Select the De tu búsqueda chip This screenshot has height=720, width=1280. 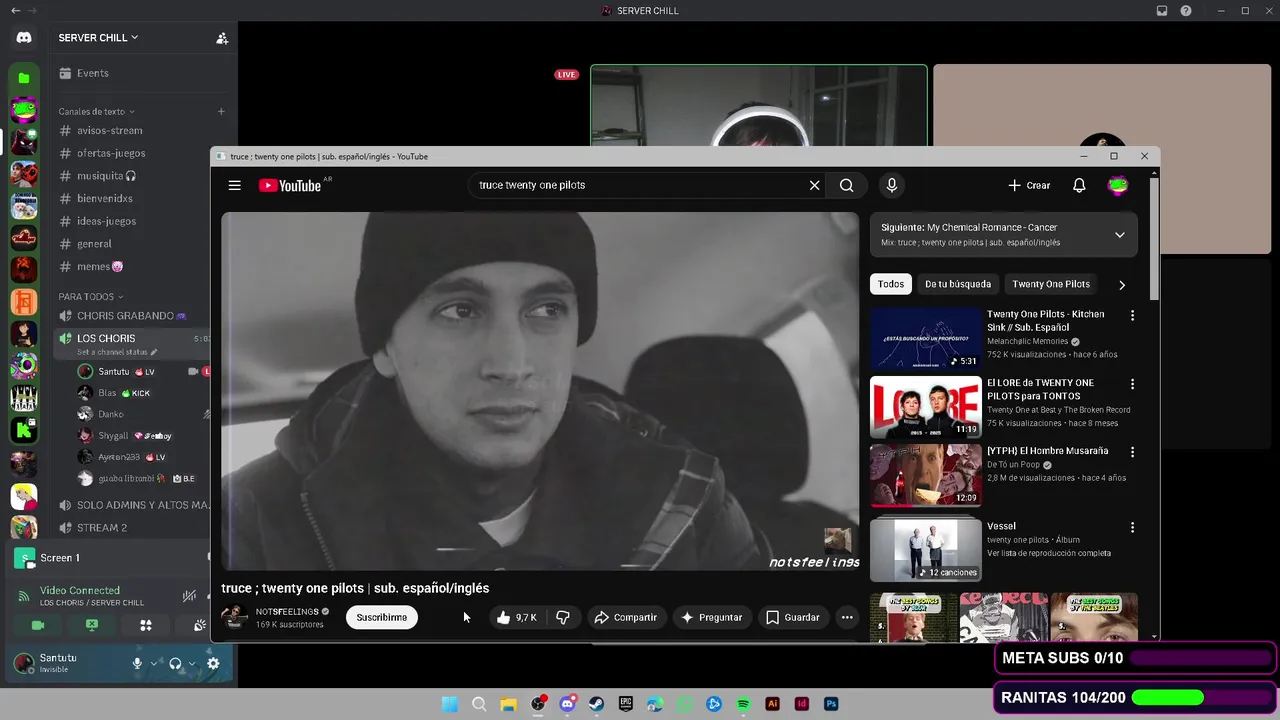pyautogui.click(x=958, y=284)
